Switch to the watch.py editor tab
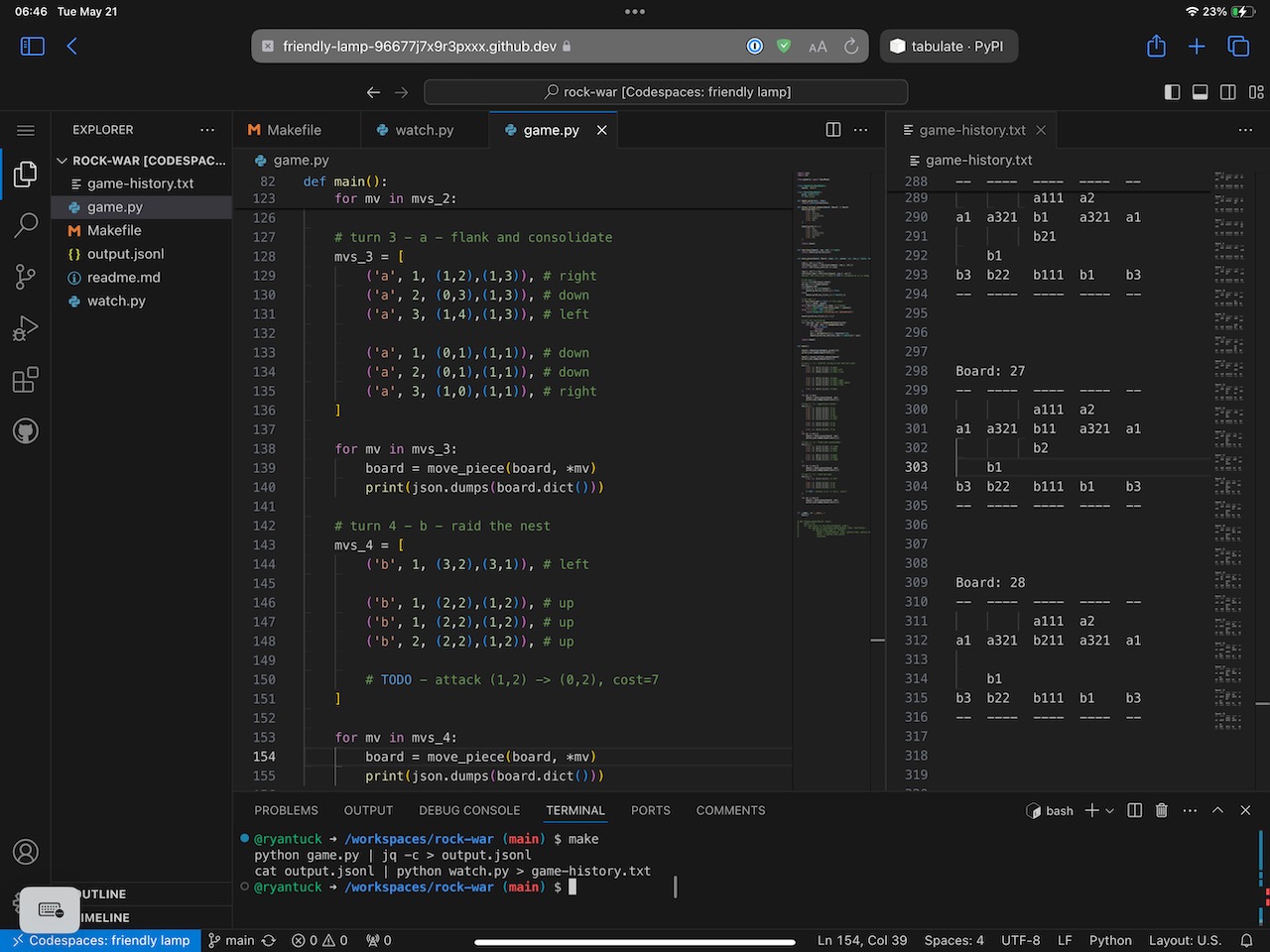The width and height of the screenshot is (1270, 952). (424, 130)
